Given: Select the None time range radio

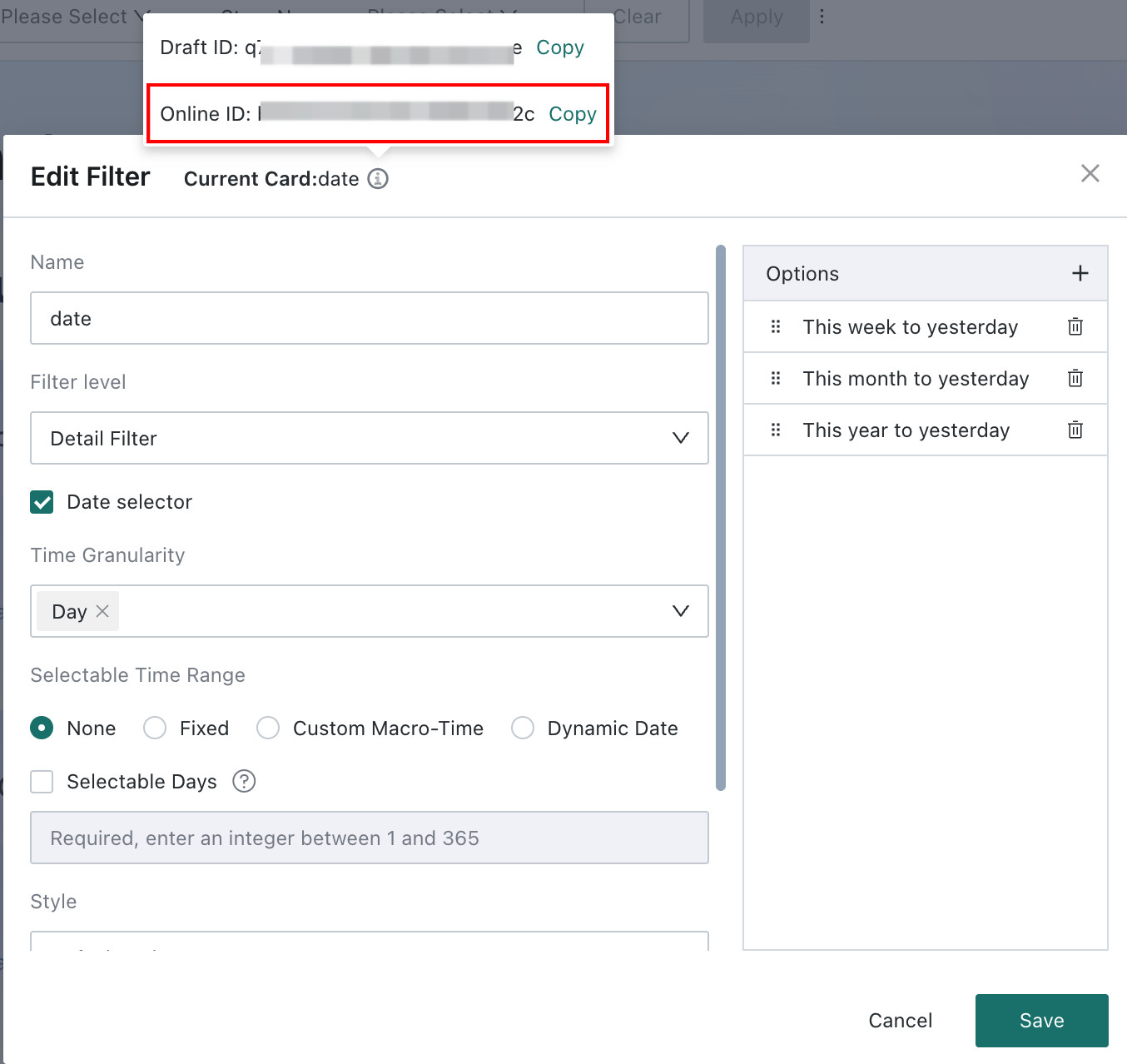Looking at the screenshot, I should click(x=42, y=728).
